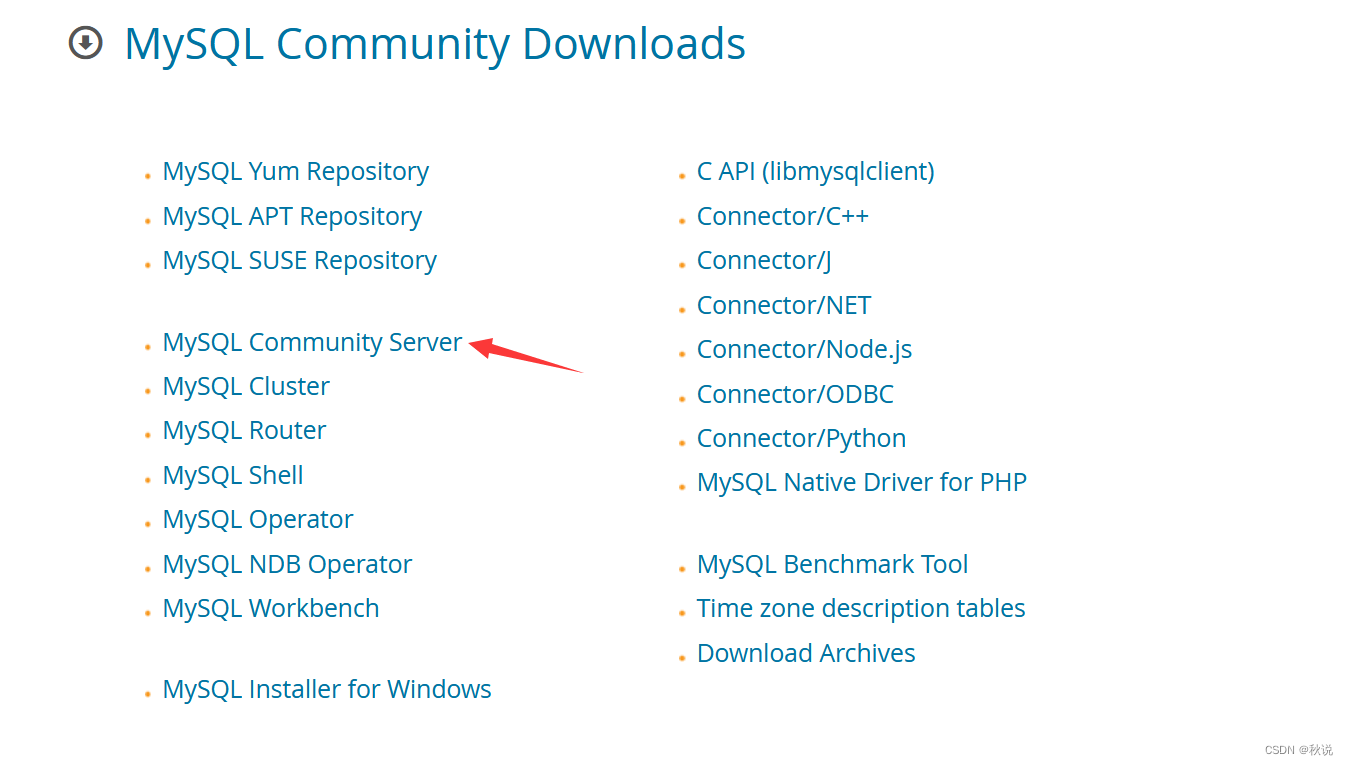Visit MySQL Native Driver for PHP
This screenshot has width=1348, height=765.
(x=862, y=482)
